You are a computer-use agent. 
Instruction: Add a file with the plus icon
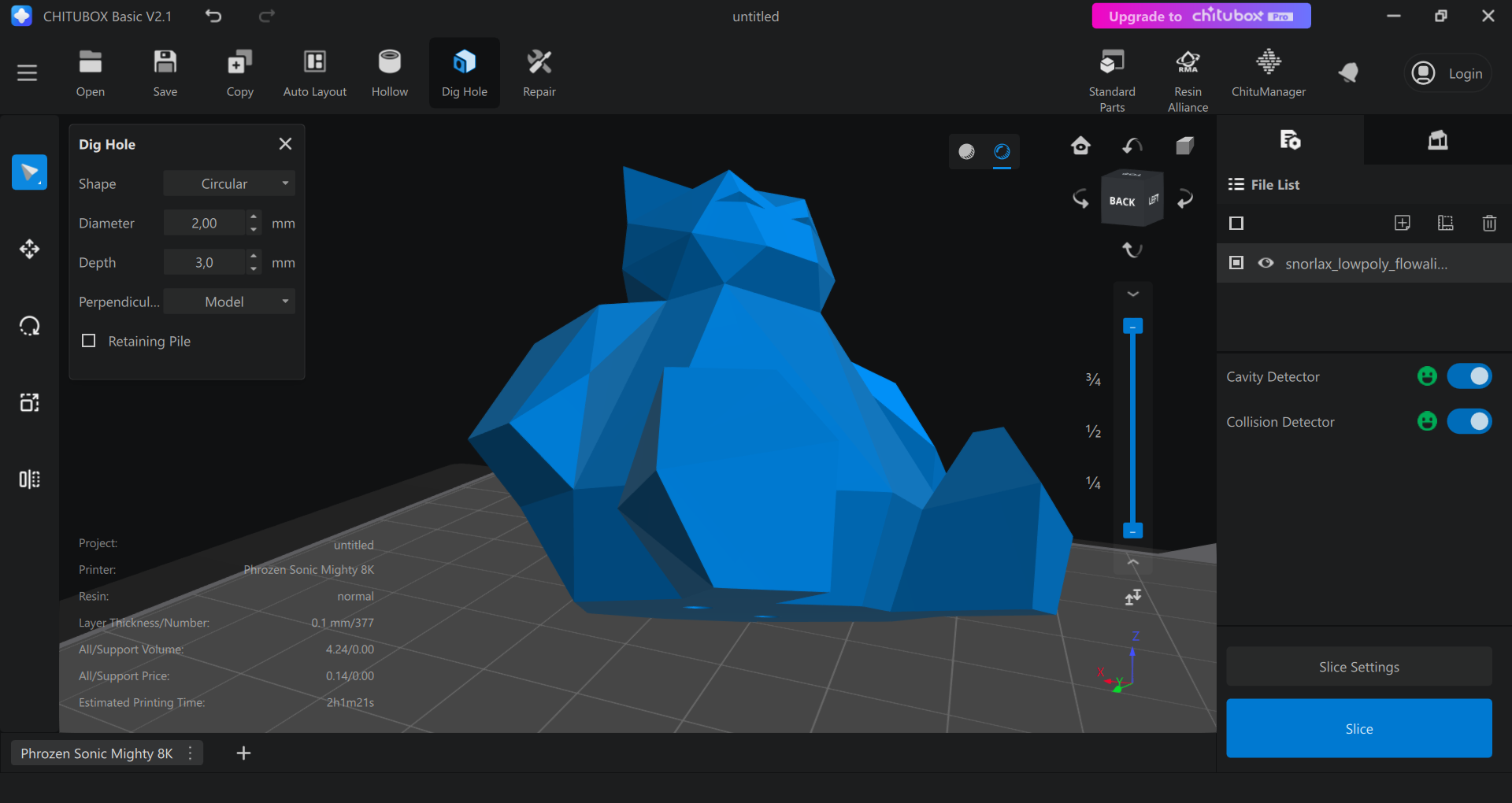click(x=1403, y=223)
